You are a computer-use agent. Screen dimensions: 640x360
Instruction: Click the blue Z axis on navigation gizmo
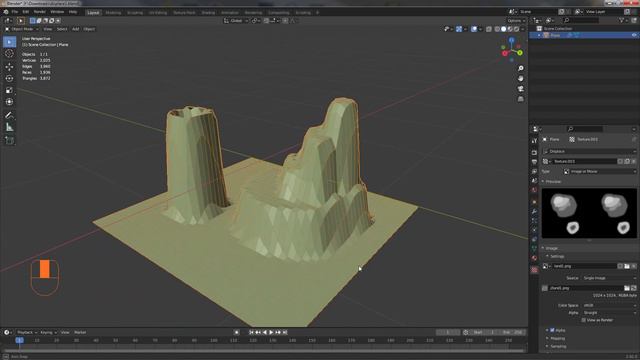(511, 40)
